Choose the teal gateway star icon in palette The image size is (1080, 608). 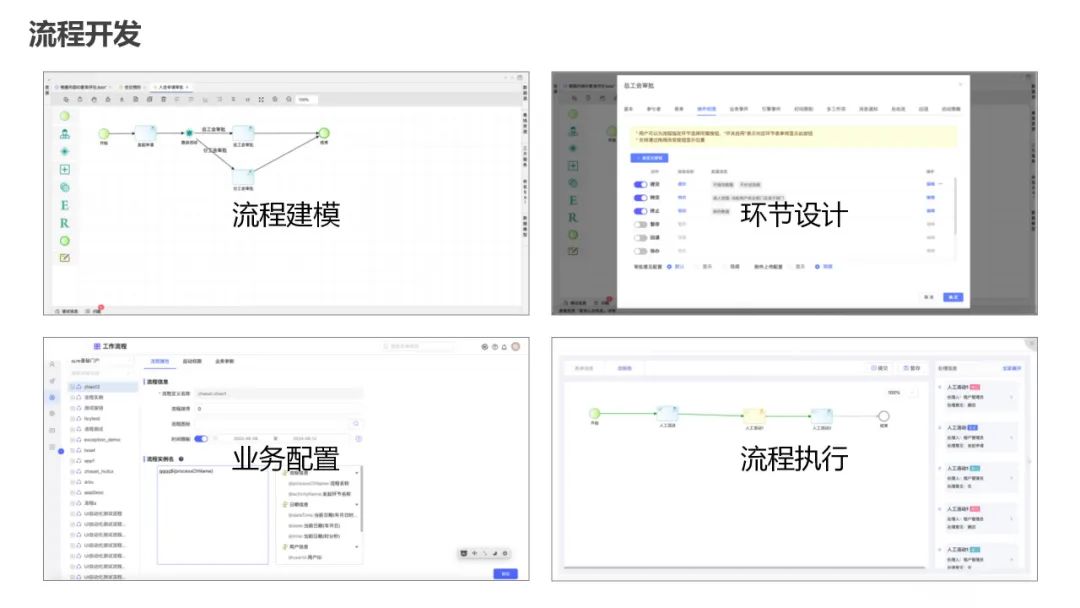click(x=65, y=151)
